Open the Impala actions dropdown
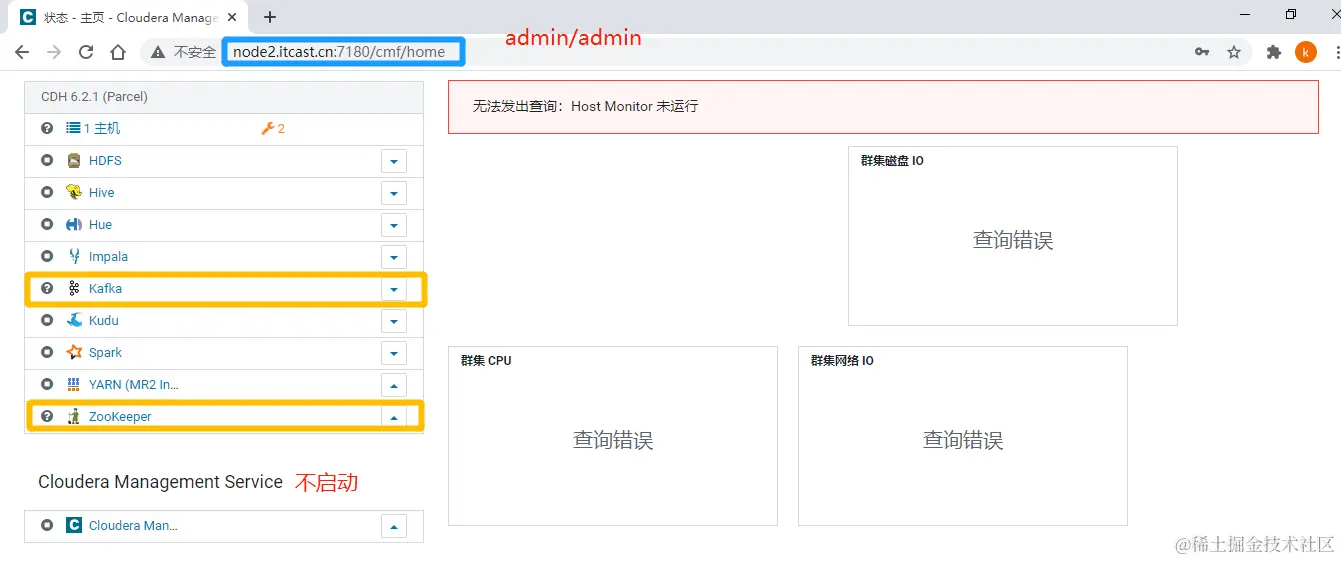Screen dimensions: 1341x561 pos(394,257)
